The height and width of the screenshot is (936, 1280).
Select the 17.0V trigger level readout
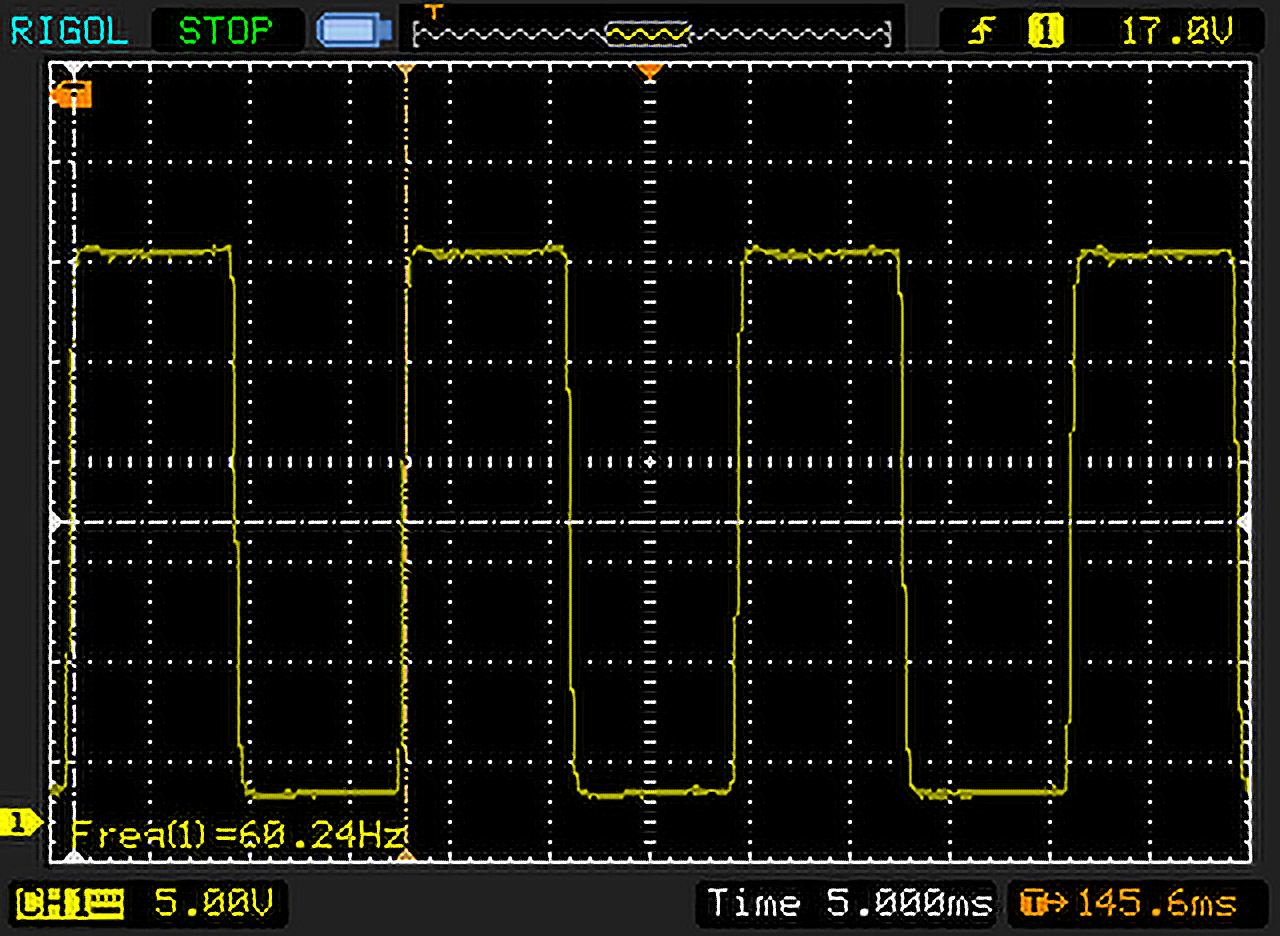click(1177, 33)
